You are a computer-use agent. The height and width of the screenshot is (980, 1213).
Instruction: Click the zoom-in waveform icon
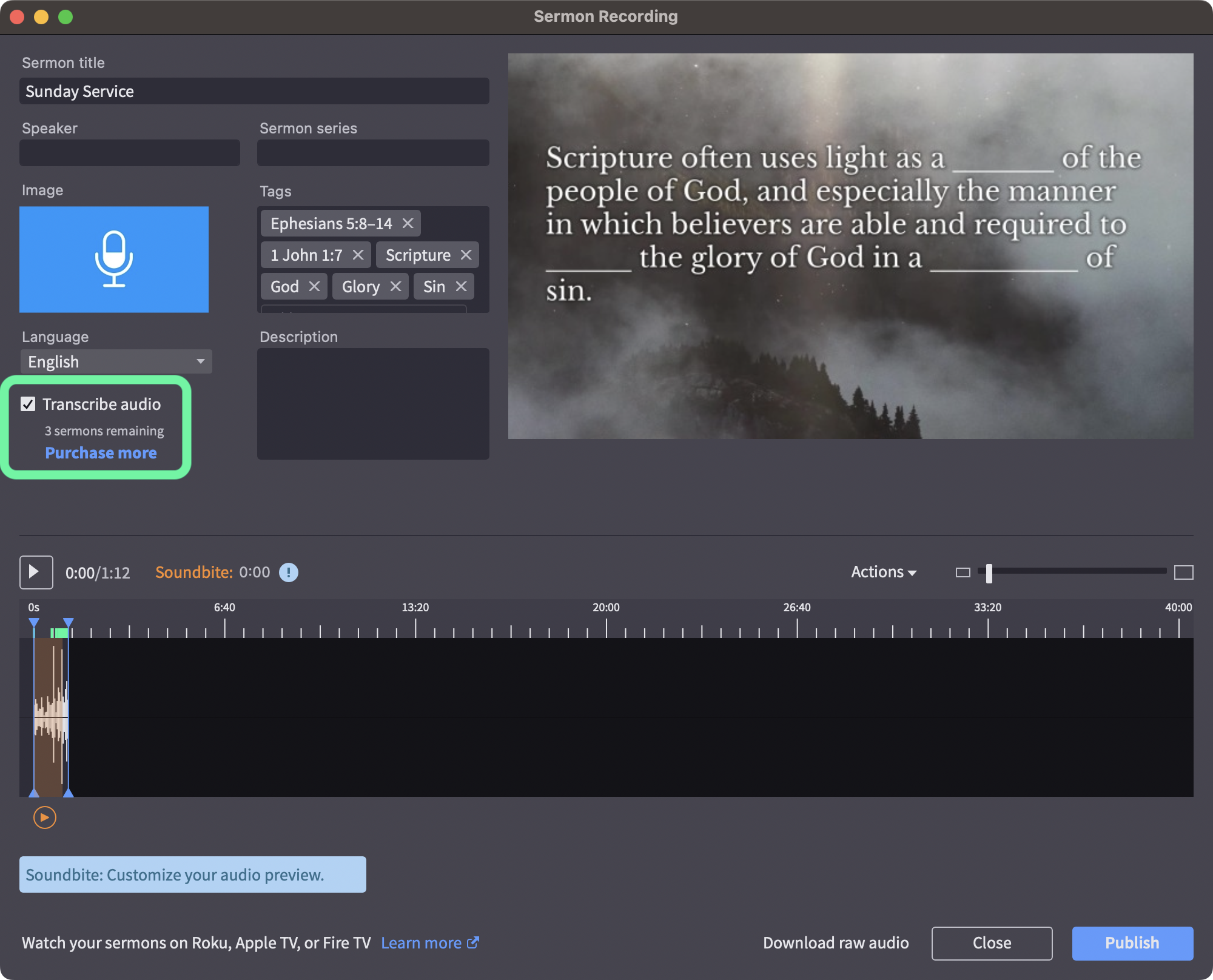pos(1183,572)
